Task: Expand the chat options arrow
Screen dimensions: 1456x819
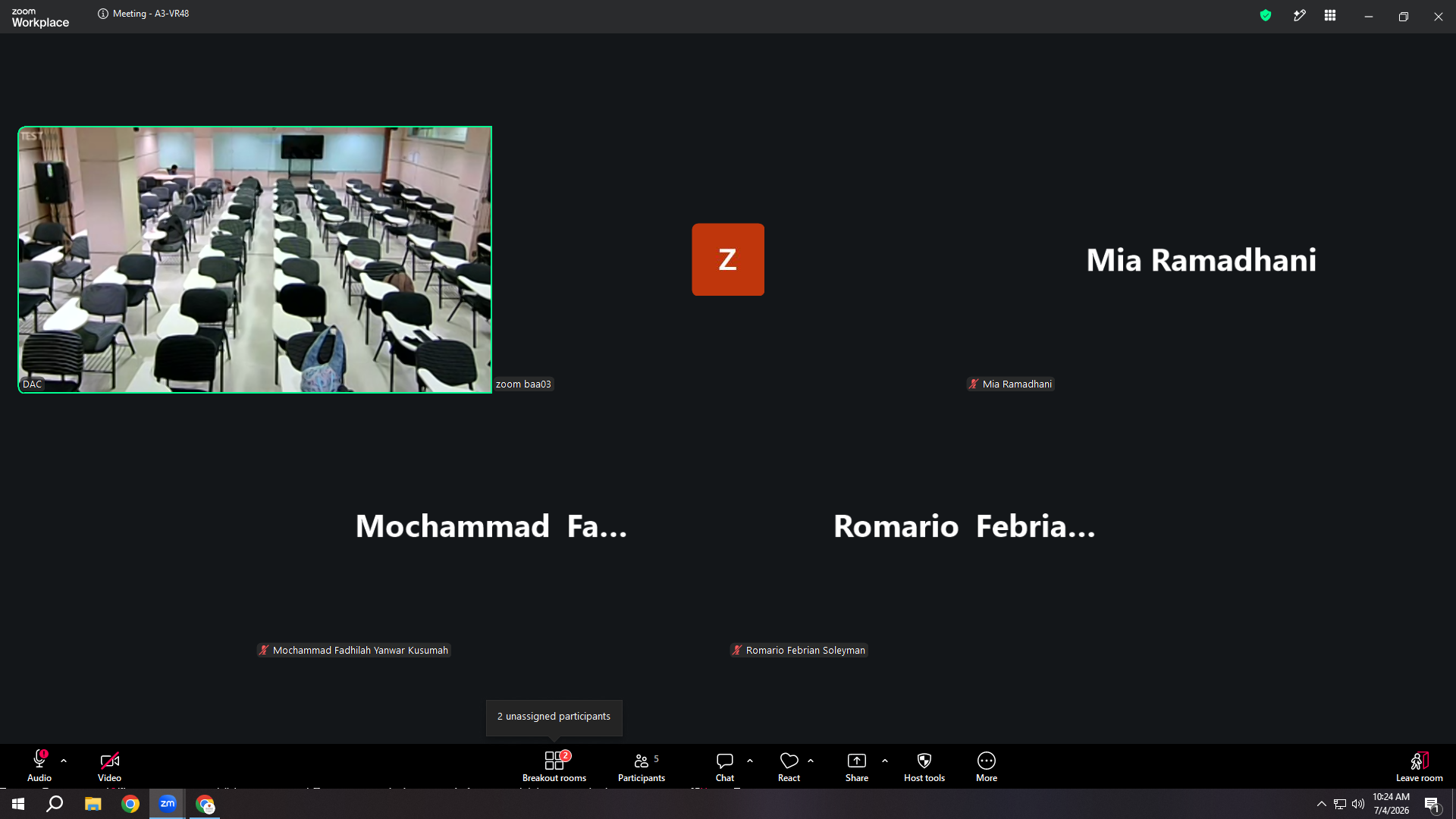Action: pyautogui.click(x=750, y=761)
